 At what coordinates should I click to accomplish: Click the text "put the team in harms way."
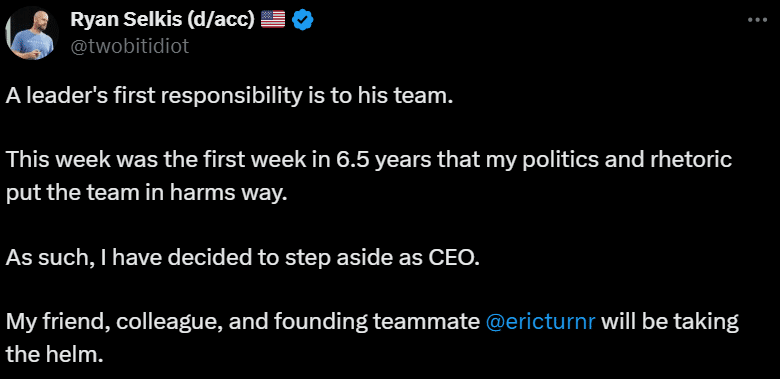(147, 193)
